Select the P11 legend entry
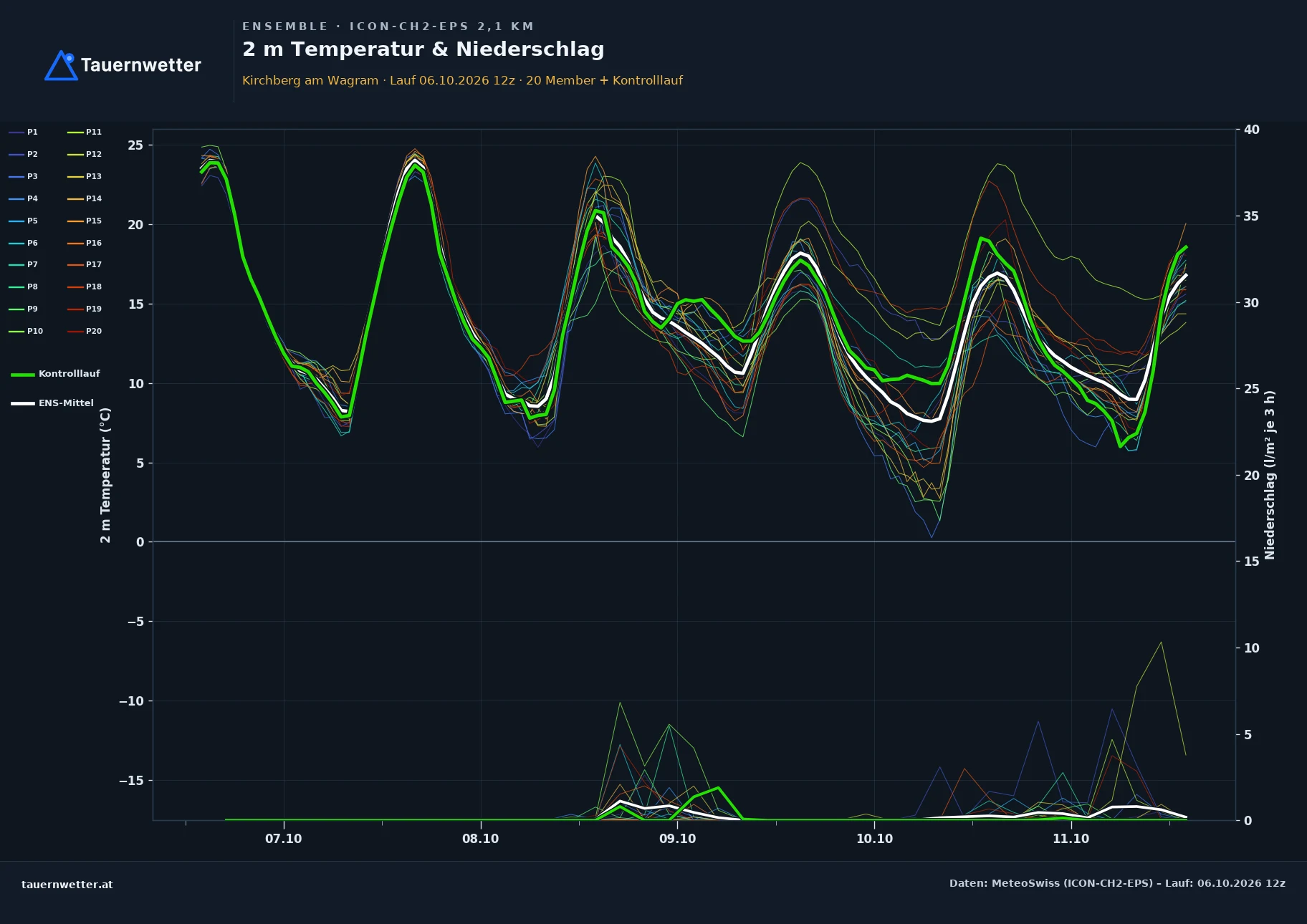The width and height of the screenshot is (1307, 924). click(x=85, y=132)
